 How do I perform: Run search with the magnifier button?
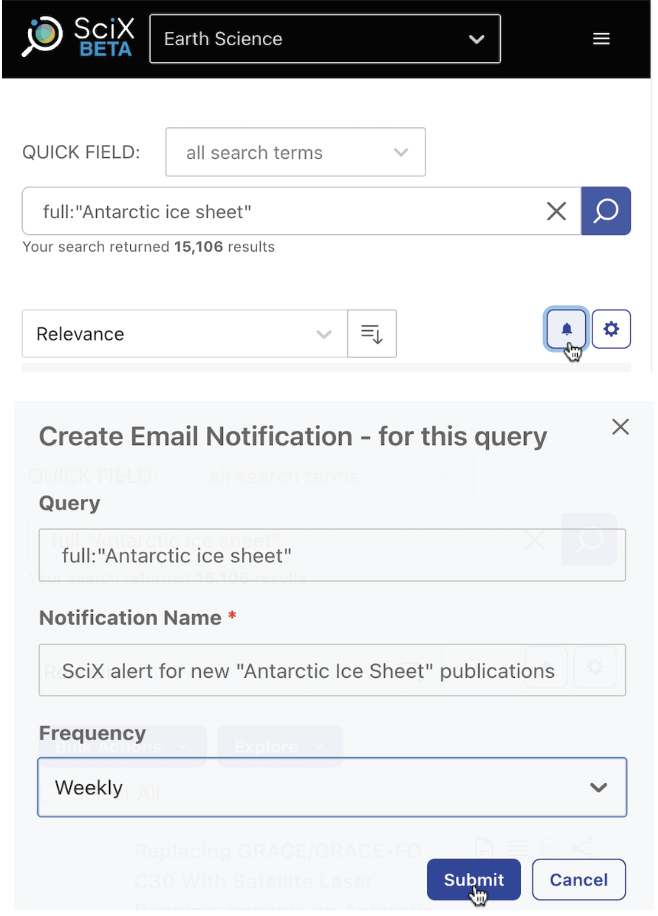[x=606, y=211]
